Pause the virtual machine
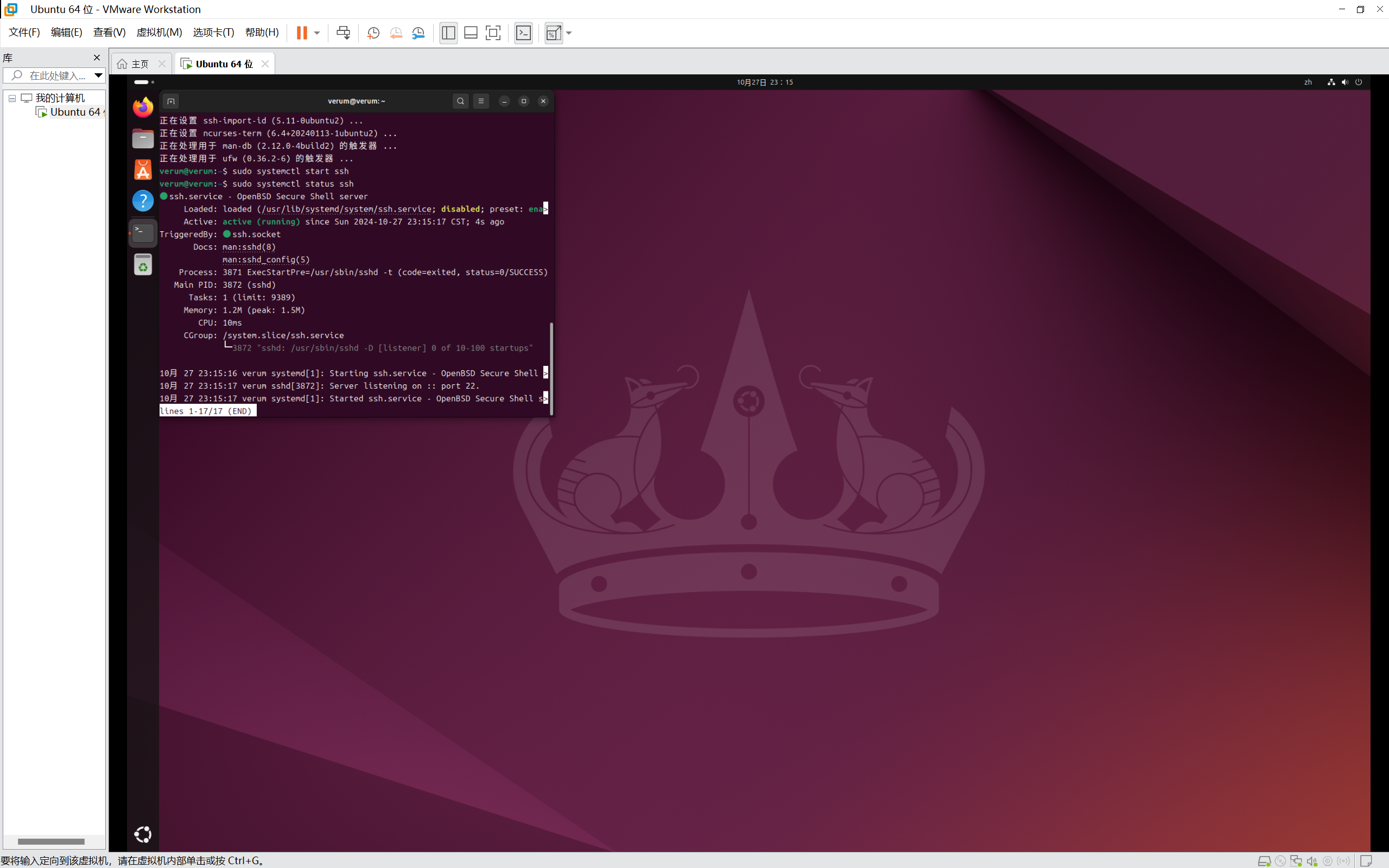The image size is (1389, 868). point(301,33)
